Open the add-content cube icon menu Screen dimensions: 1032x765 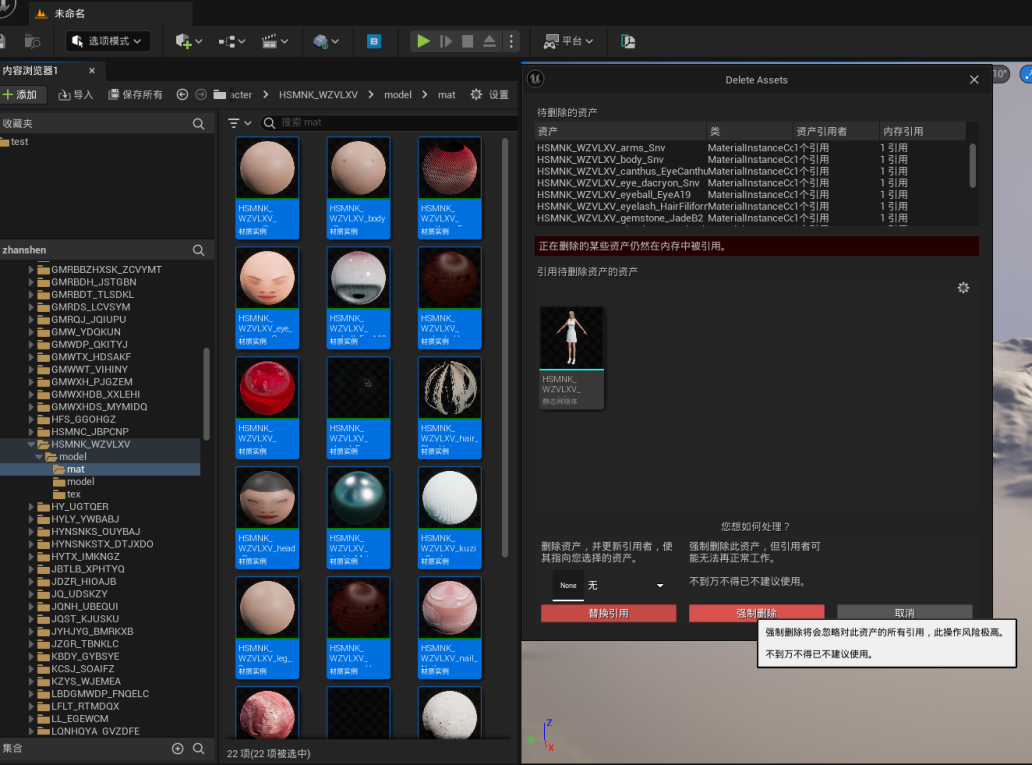184,41
